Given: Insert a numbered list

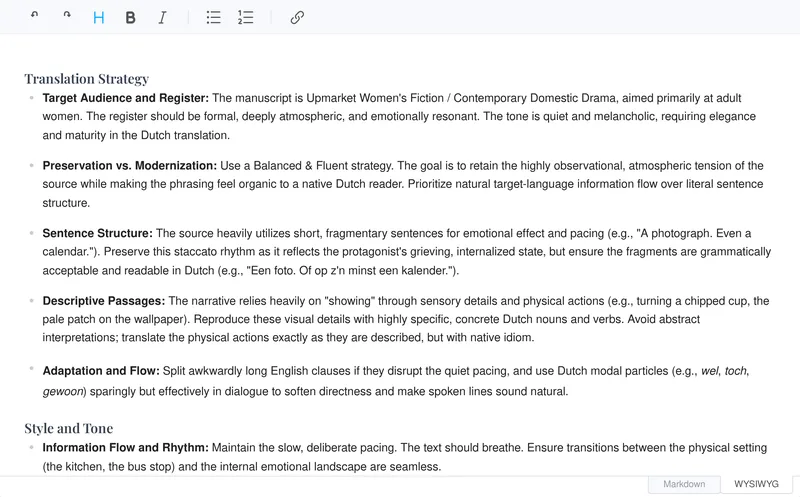Looking at the screenshot, I should point(245,18).
